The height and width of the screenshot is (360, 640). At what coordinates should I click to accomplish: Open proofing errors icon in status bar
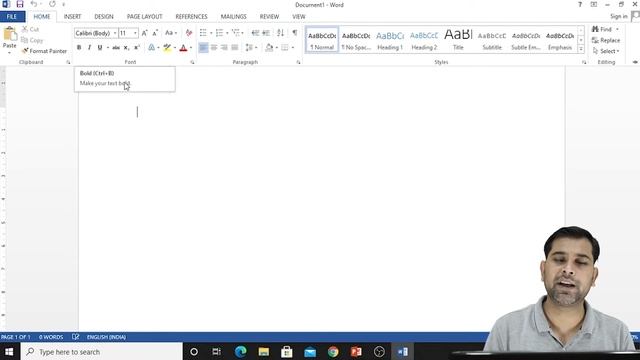[x=76, y=337]
